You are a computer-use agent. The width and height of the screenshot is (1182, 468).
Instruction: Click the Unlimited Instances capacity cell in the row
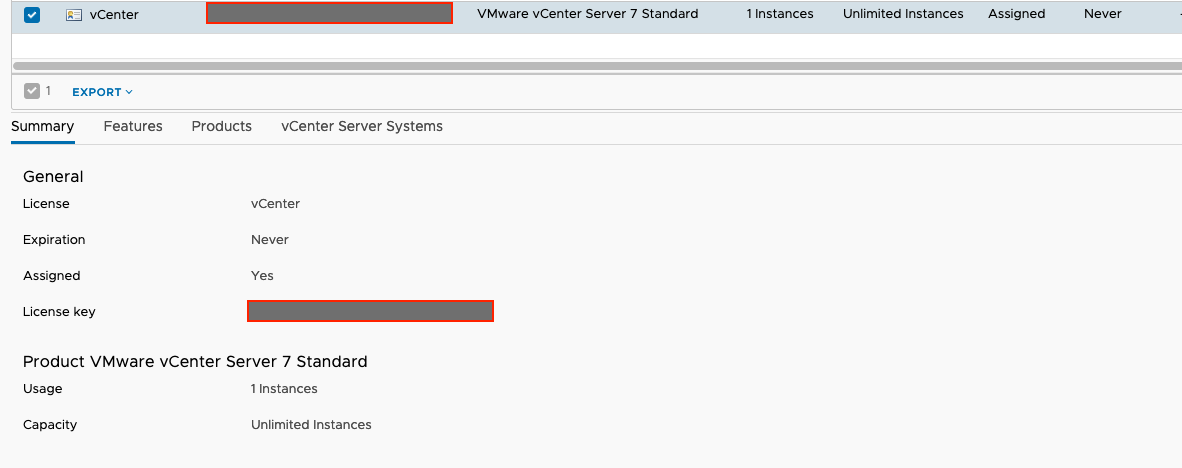tap(903, 14)
